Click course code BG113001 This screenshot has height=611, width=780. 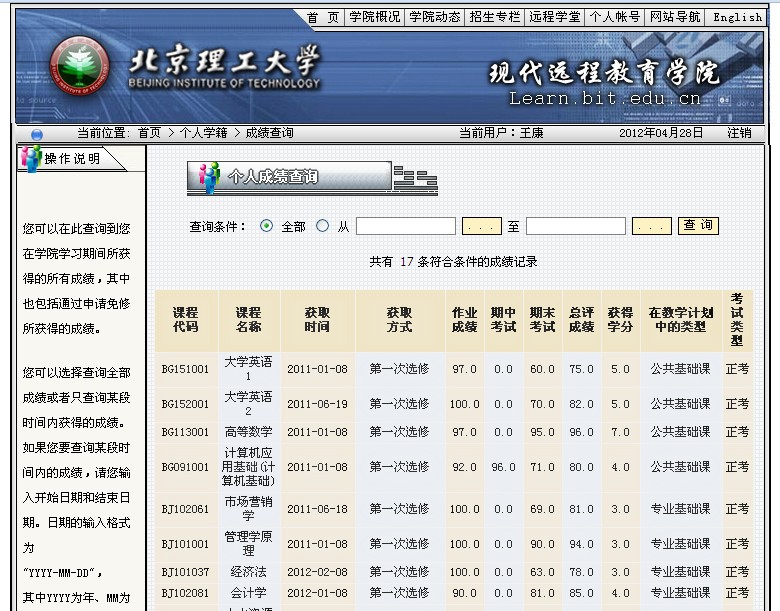coord(186,432)
